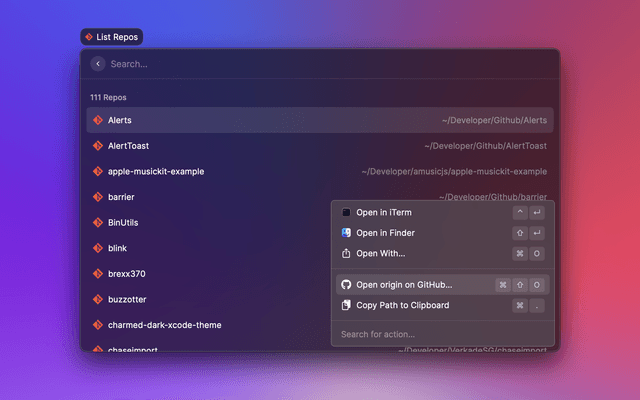The height and width of the screenshot is (400, 640).
Task: Click the Finder icon in the action menu
Action: [346, 233]
